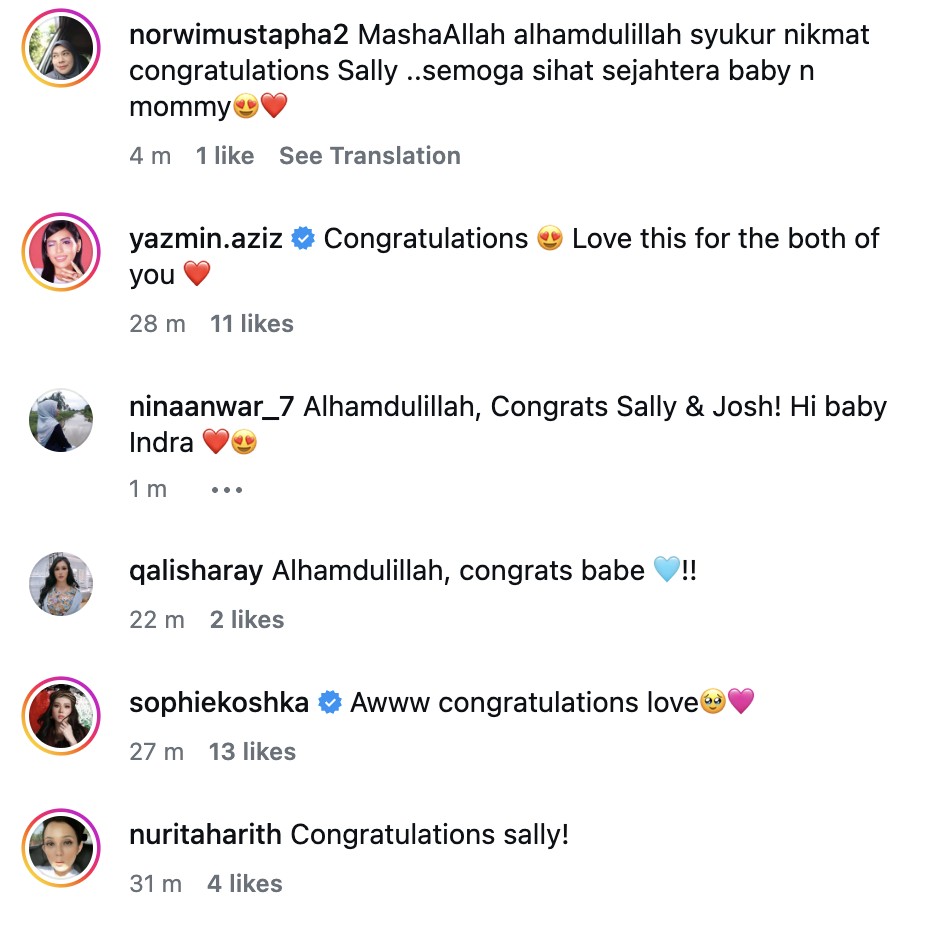Click See Translation on norwimustapha2's comment

369,156
